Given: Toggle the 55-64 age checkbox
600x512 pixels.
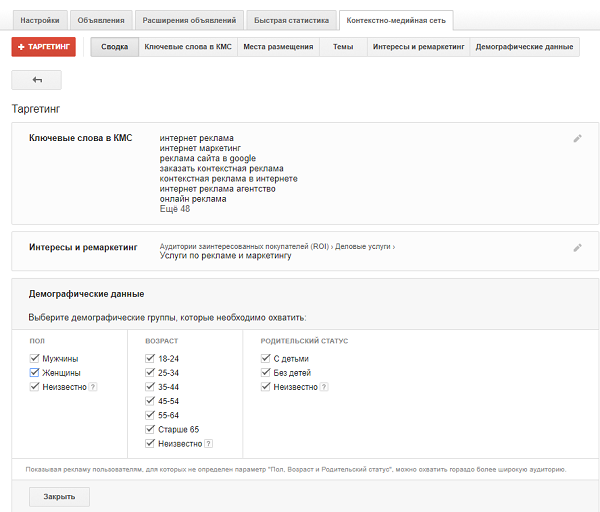Looking at the screenshot, I should [150, 415].
